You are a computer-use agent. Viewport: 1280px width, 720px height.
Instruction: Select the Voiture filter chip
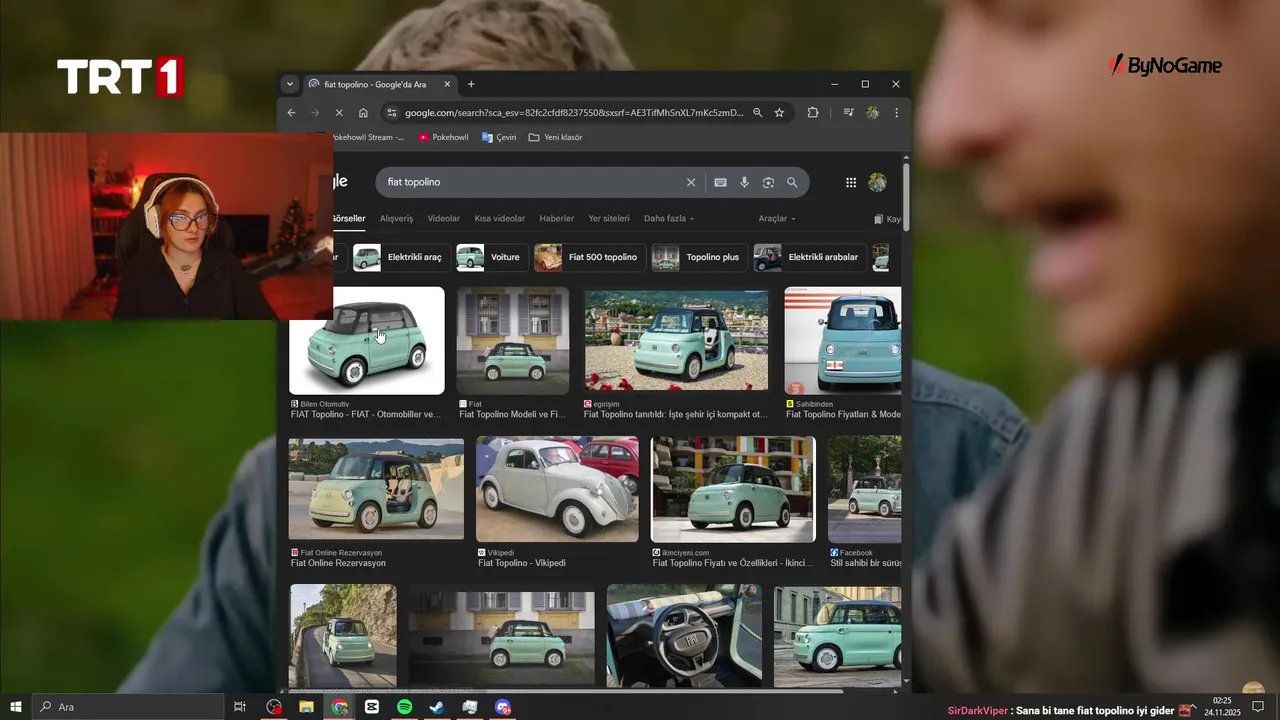tap(490, 257)
